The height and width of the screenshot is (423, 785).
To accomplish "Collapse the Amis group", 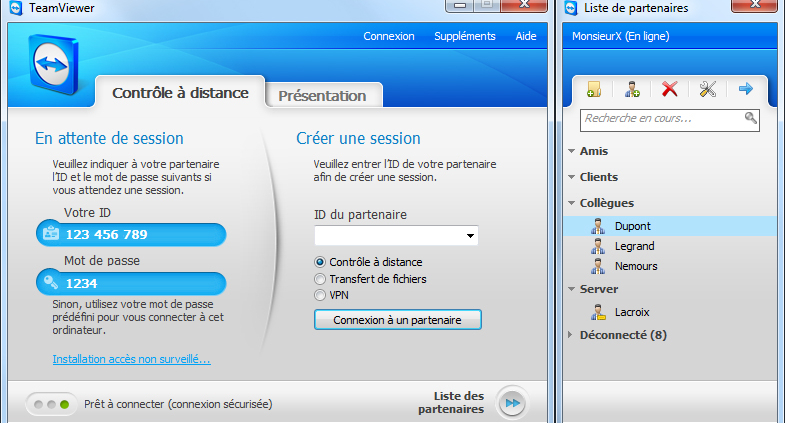I will pyautogui.click(x=572, y=151).
